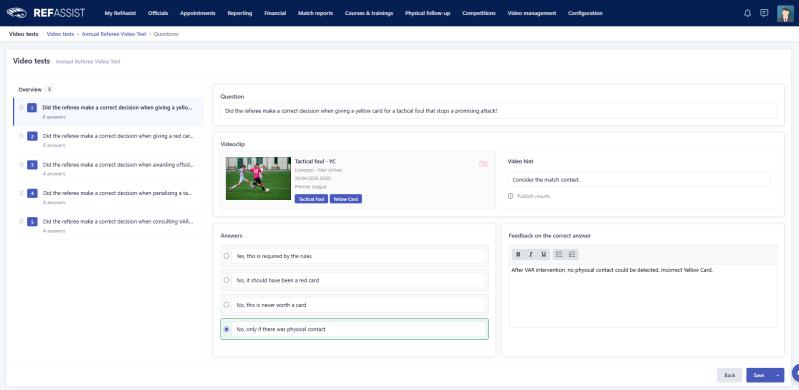This screenshot has width=799, height=390.
Task: Insert a bulleted list in feedback
Action: 559,254
